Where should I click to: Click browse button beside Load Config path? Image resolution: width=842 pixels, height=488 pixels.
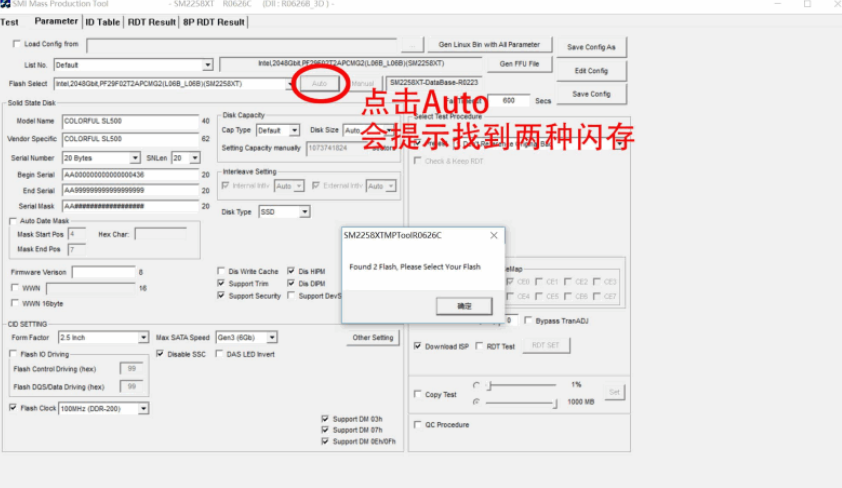tap(412, 45)
